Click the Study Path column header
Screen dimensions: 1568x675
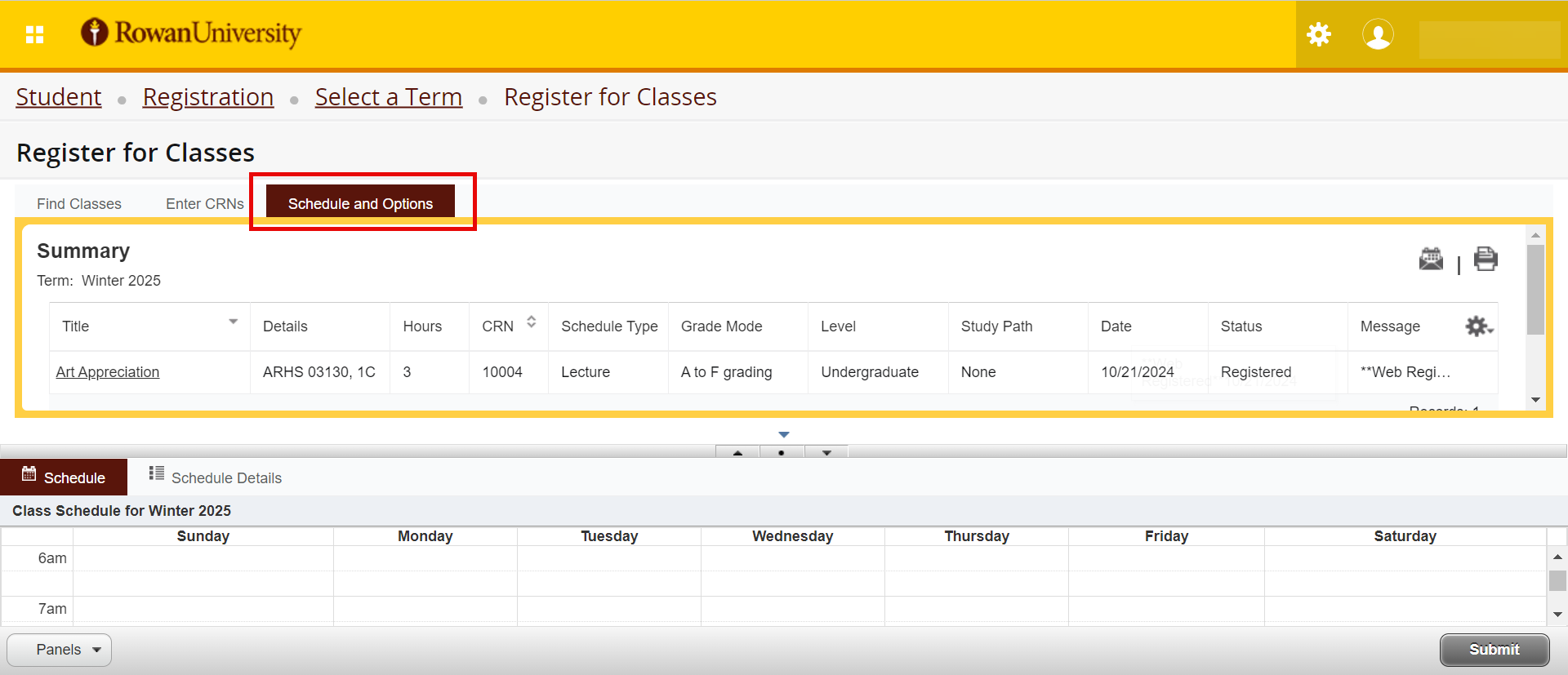1018,326
